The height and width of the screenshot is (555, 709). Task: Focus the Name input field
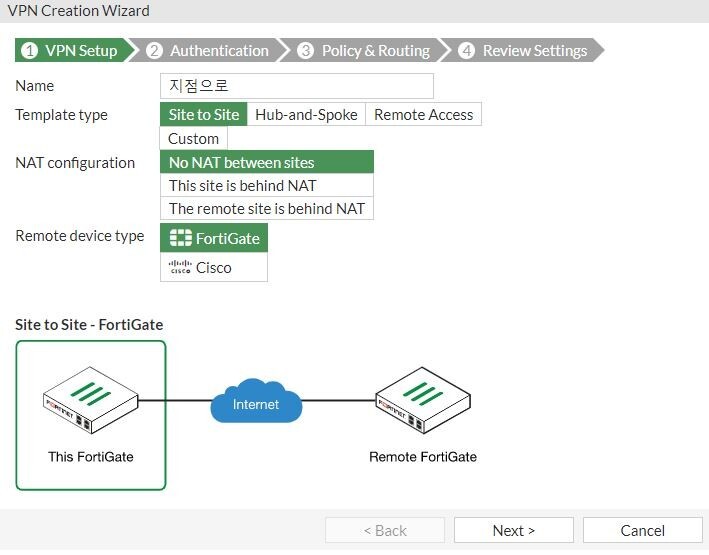point(297,86)
